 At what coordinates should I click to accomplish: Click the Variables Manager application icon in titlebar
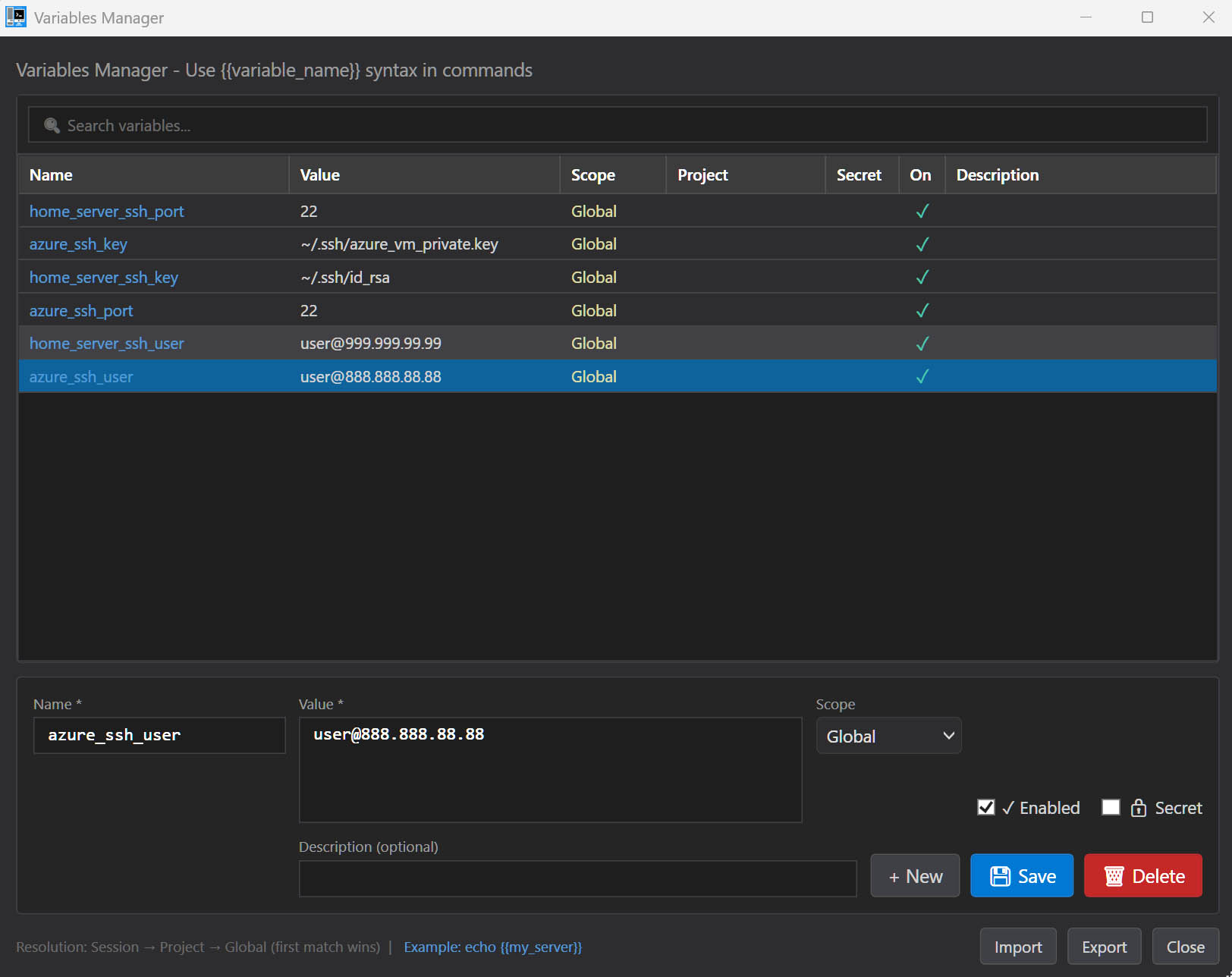(x=16, y=16)
